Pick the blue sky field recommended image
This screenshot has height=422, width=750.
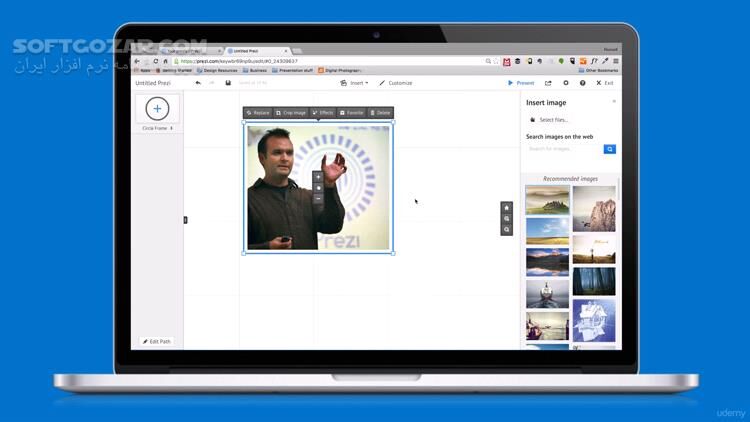point(547,231)
